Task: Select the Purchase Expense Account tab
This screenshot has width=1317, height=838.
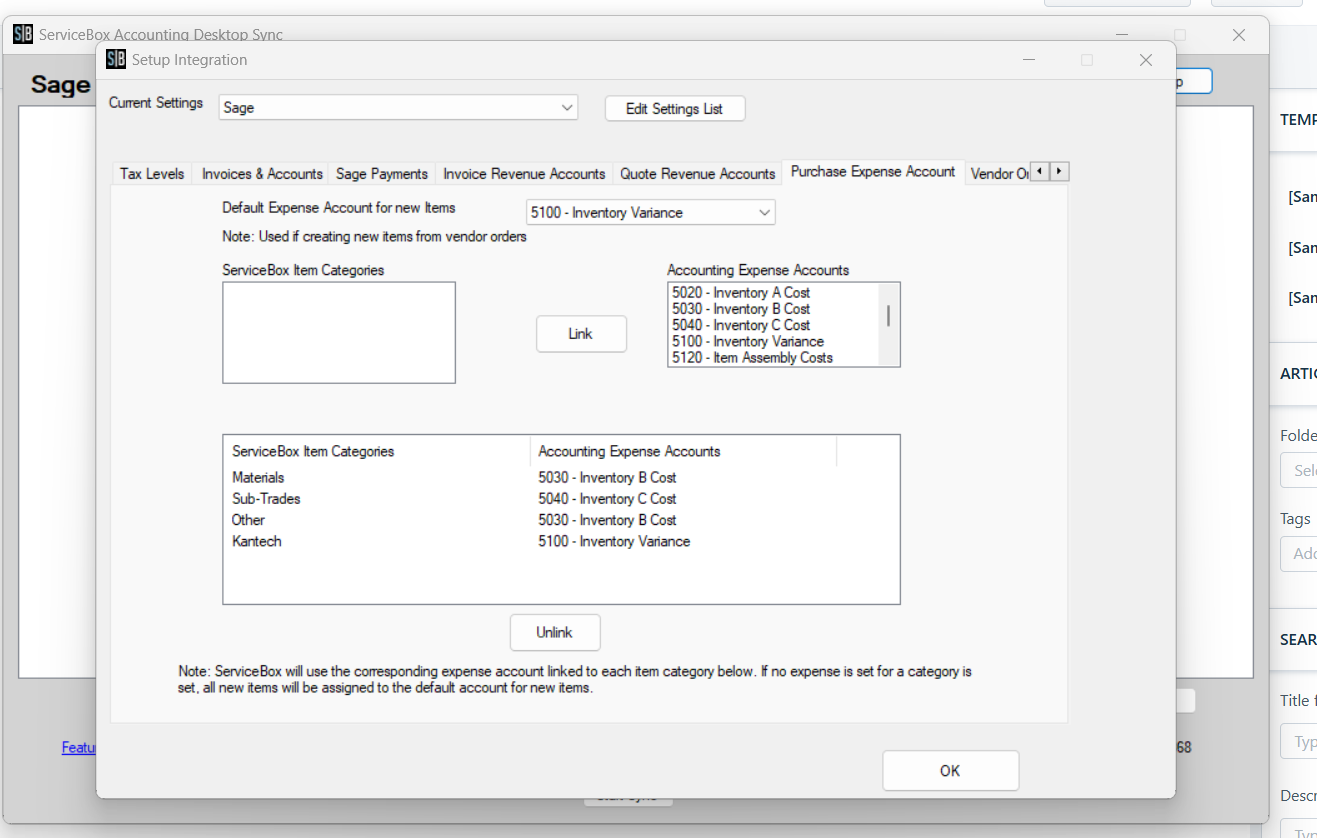Action: click(x=873, y=172)
